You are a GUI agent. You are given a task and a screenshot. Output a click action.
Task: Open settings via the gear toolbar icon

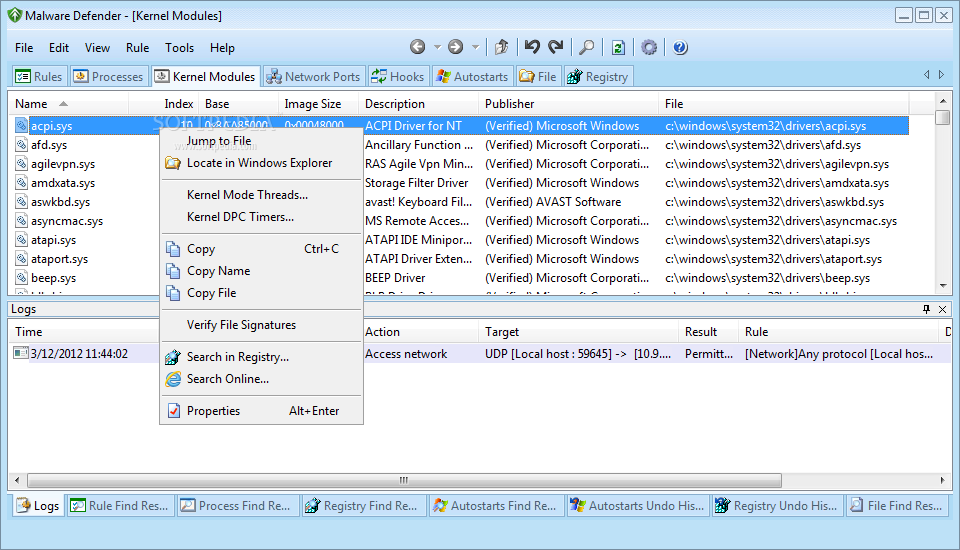649,47
